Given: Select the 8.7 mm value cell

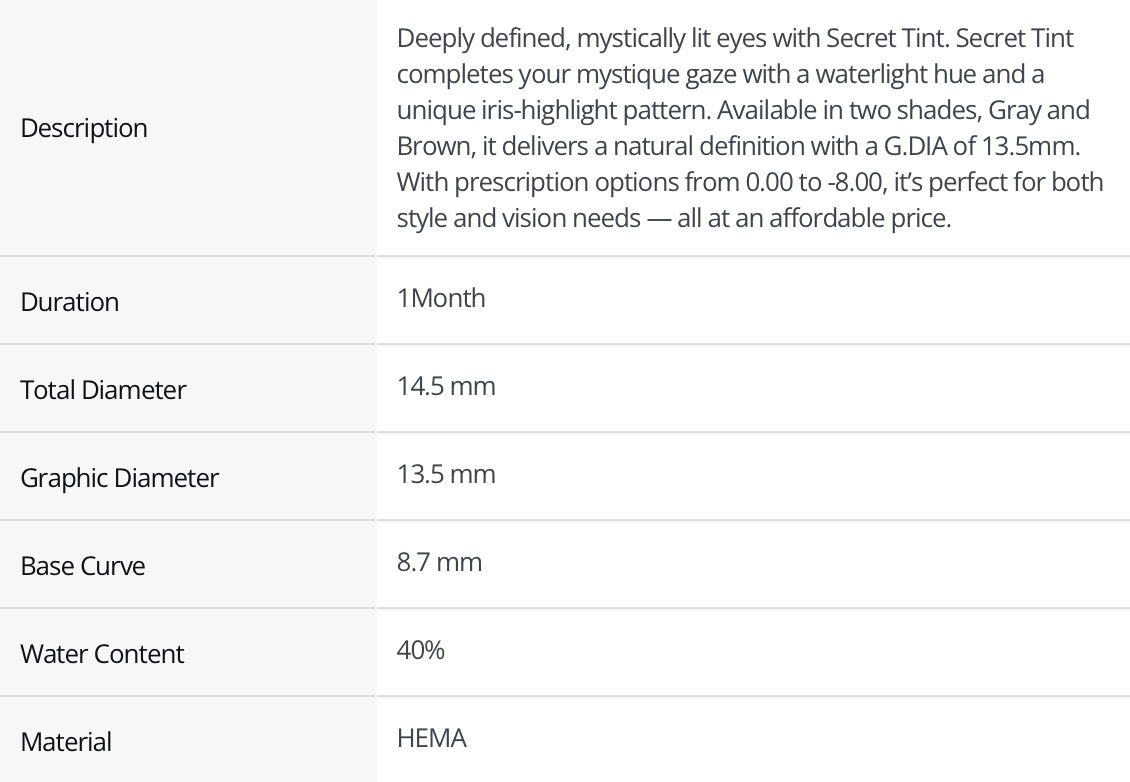Looking at the screenshot, I should (x=439, y=562).
